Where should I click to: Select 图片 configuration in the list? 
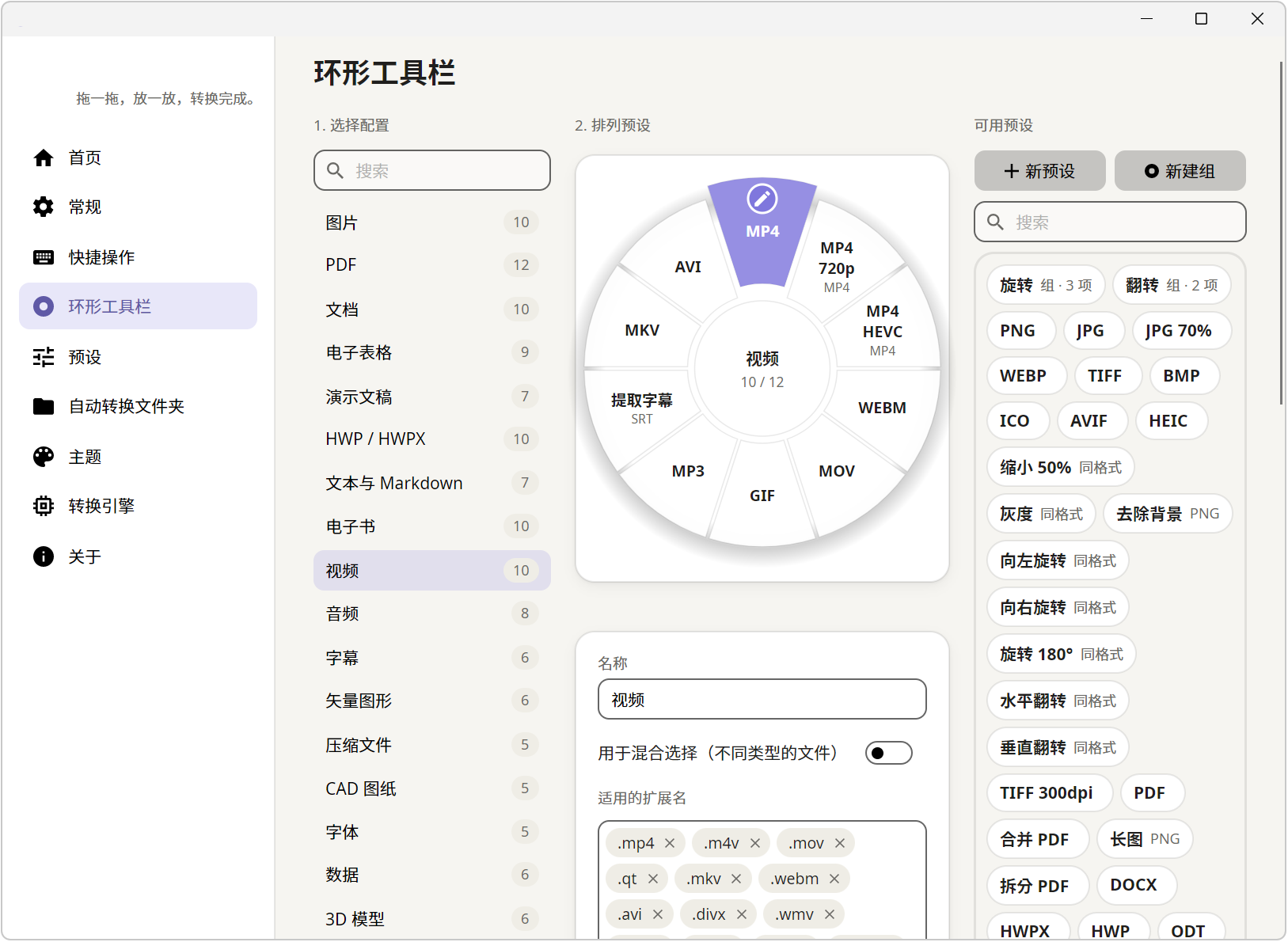coord(432,222)
